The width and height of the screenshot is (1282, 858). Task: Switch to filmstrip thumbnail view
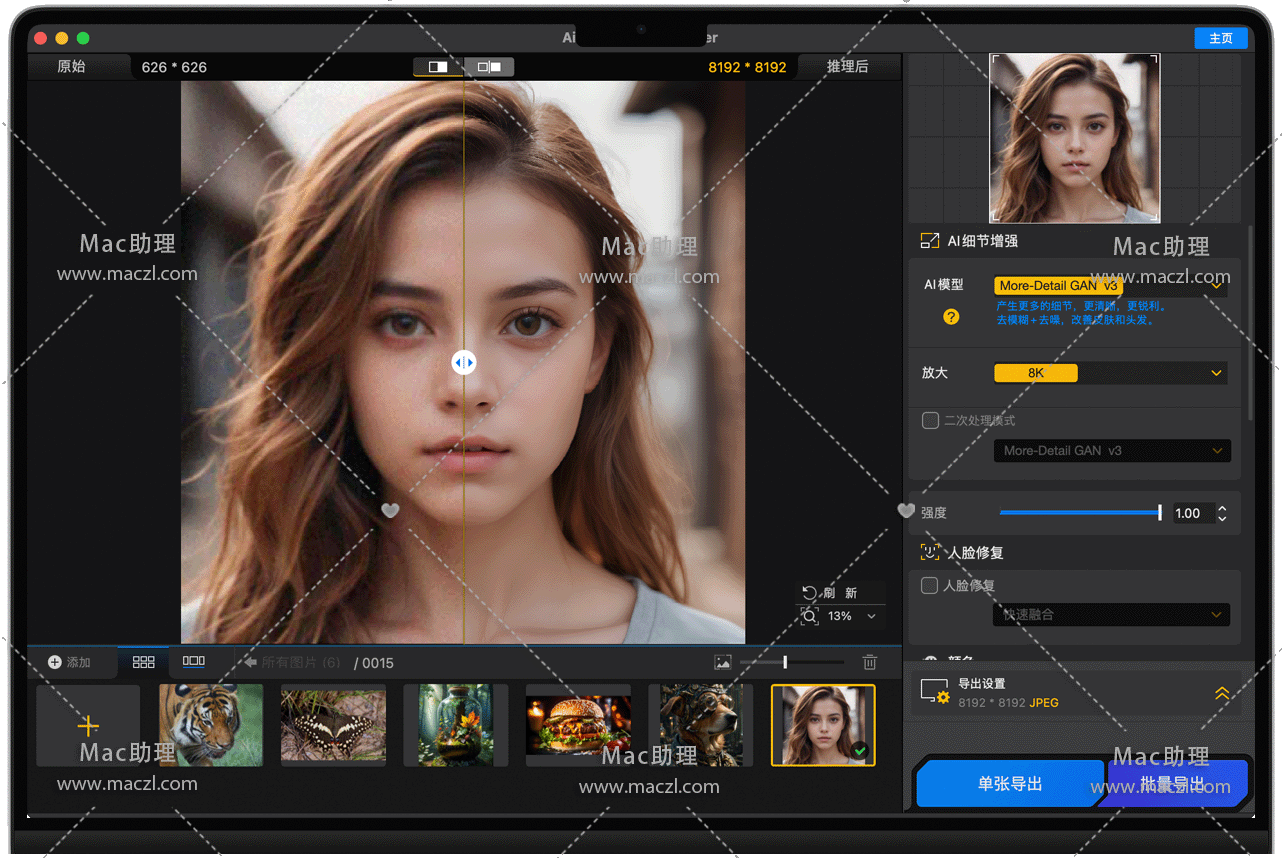pyautogui.click(x=194, y=662)
